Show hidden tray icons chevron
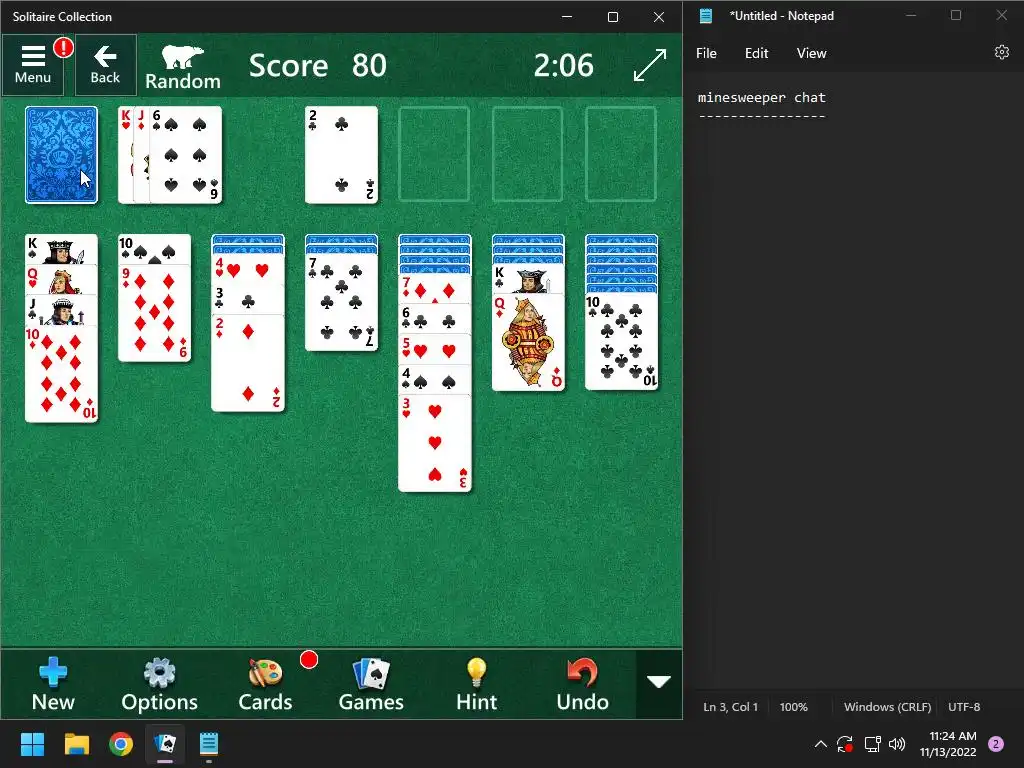 point(821,744)
